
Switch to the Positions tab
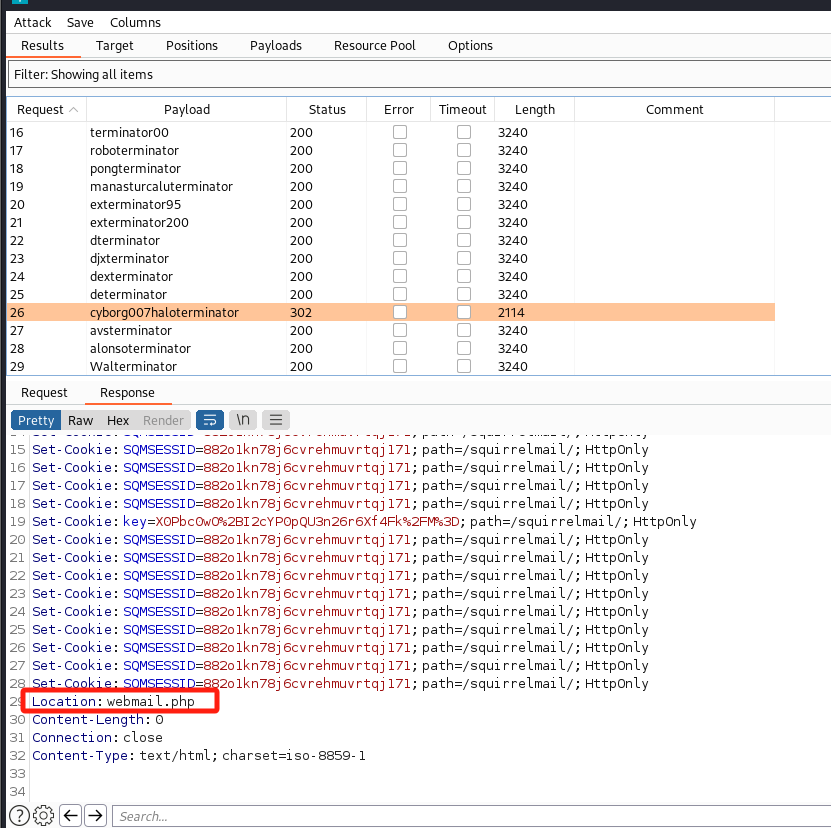192,46
